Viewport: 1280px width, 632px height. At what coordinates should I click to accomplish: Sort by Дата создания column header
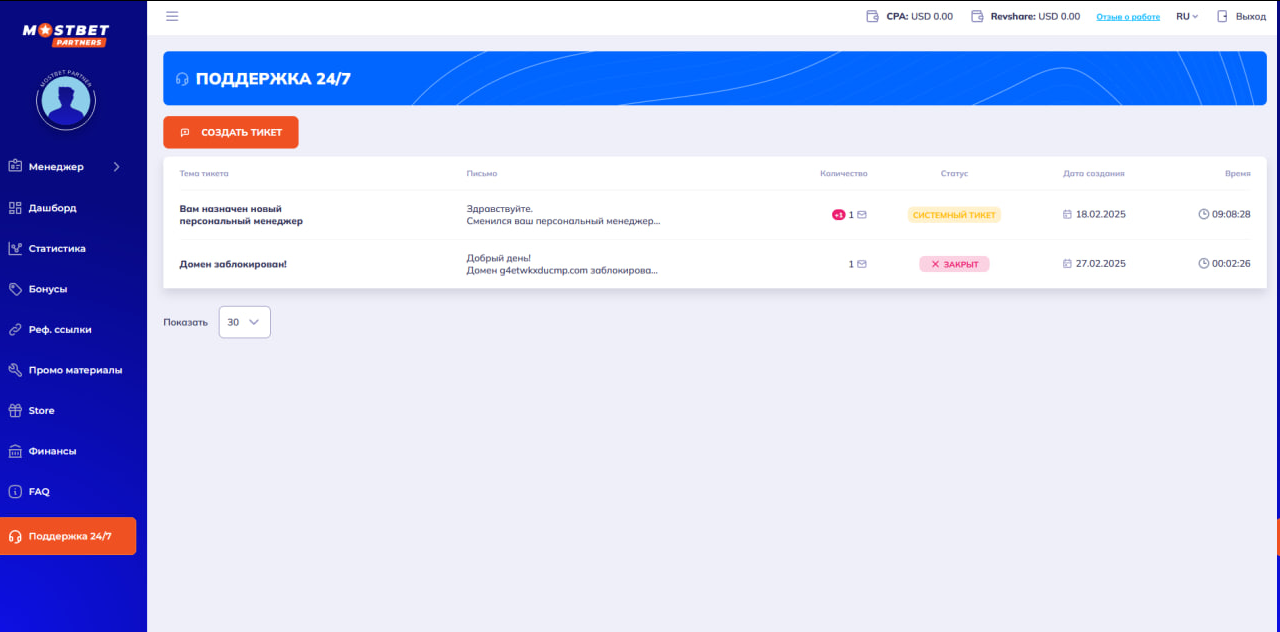(x=1093, y=173)
